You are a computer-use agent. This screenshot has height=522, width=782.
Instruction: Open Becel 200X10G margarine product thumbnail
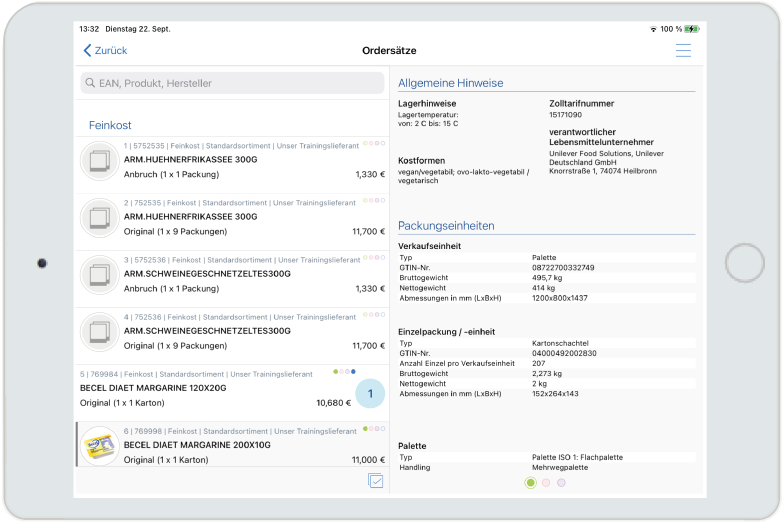[99, 445]
